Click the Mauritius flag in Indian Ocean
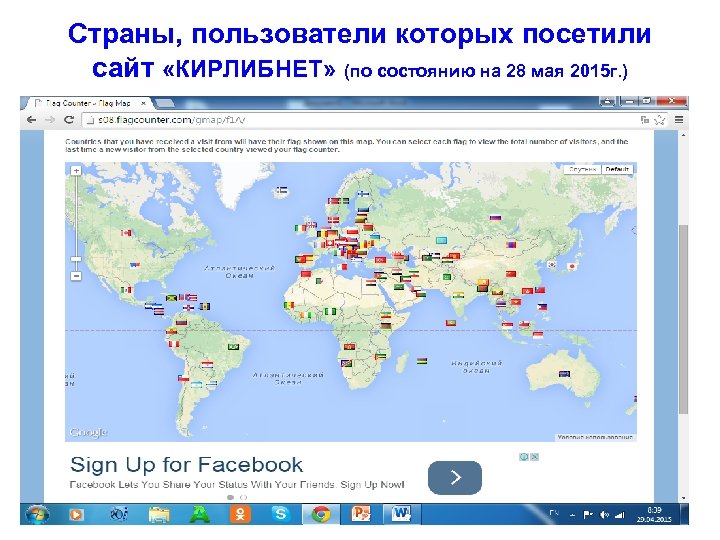 click(422, 361)
